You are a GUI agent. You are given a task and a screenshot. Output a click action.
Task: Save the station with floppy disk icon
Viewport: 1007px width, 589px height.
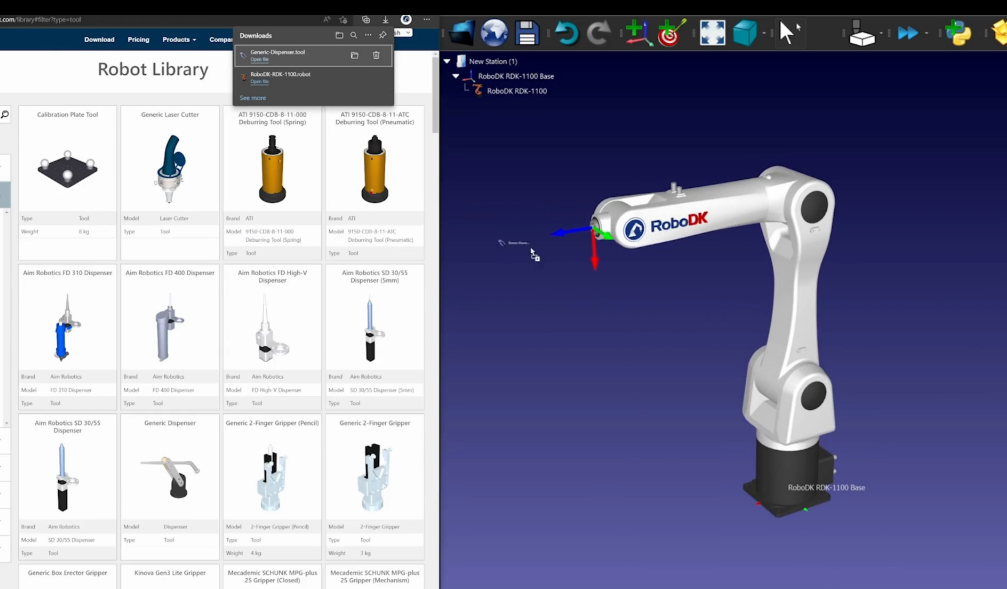tap(527, 33)
